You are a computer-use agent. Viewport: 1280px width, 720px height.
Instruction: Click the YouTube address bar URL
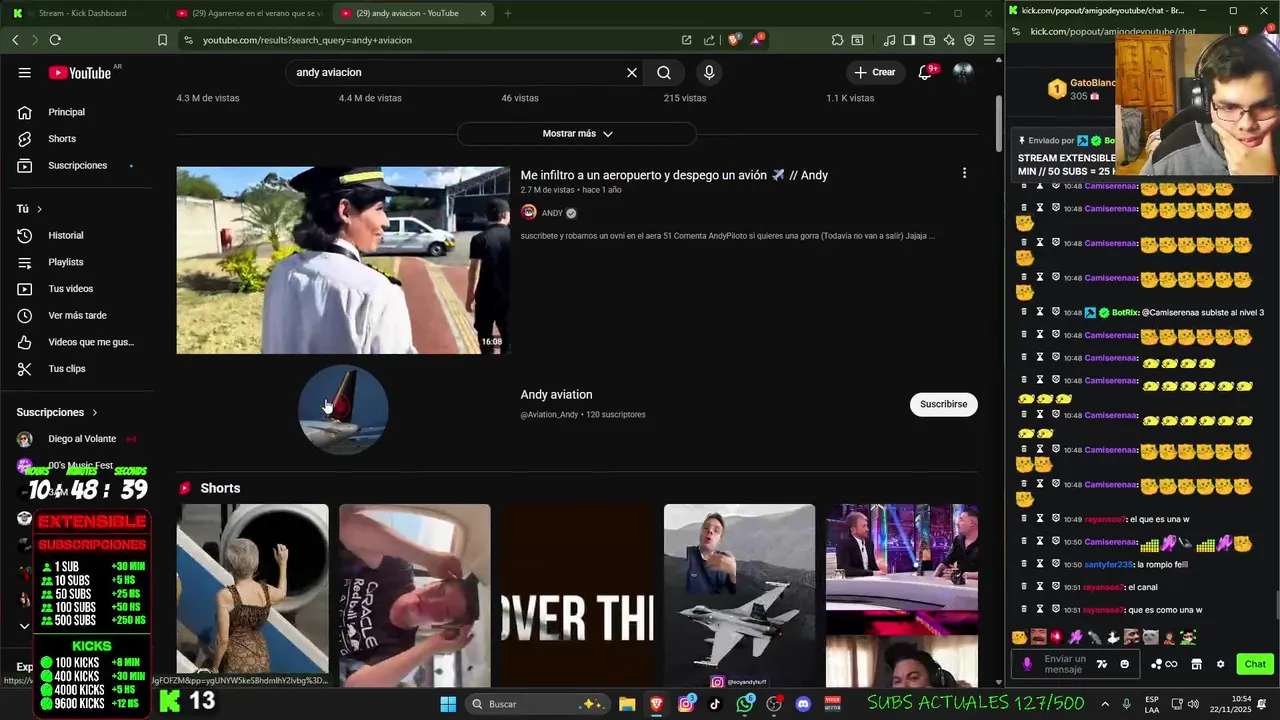tap(307, 40)
